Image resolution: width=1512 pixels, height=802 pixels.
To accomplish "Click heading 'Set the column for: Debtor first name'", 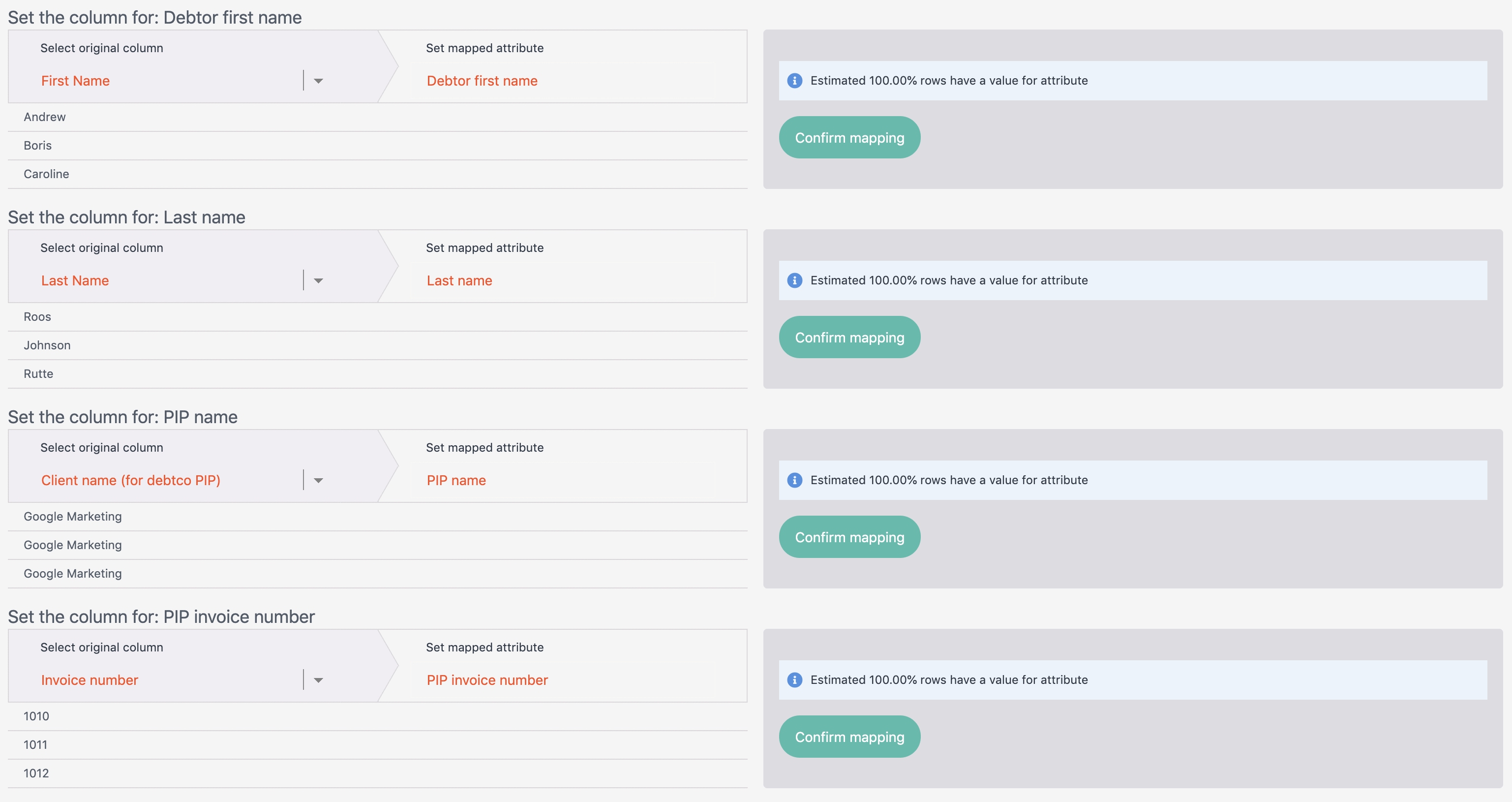I will [155, 18].
